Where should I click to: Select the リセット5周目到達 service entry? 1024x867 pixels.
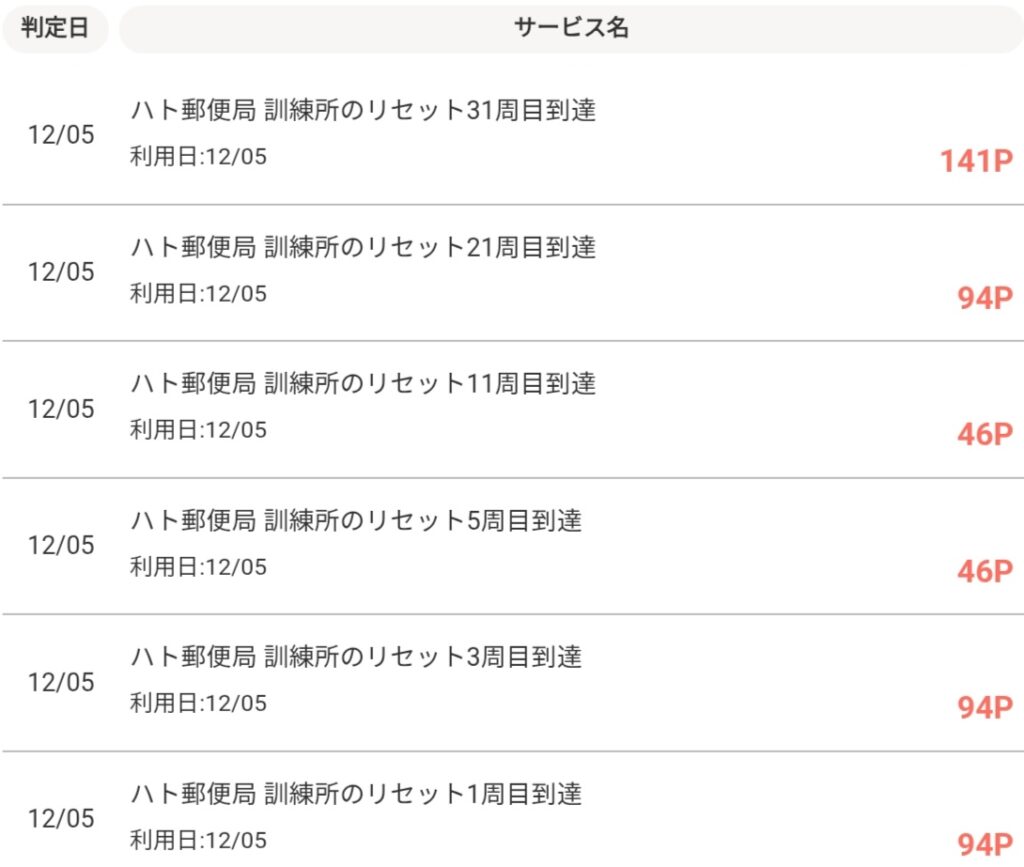(356, 520)
